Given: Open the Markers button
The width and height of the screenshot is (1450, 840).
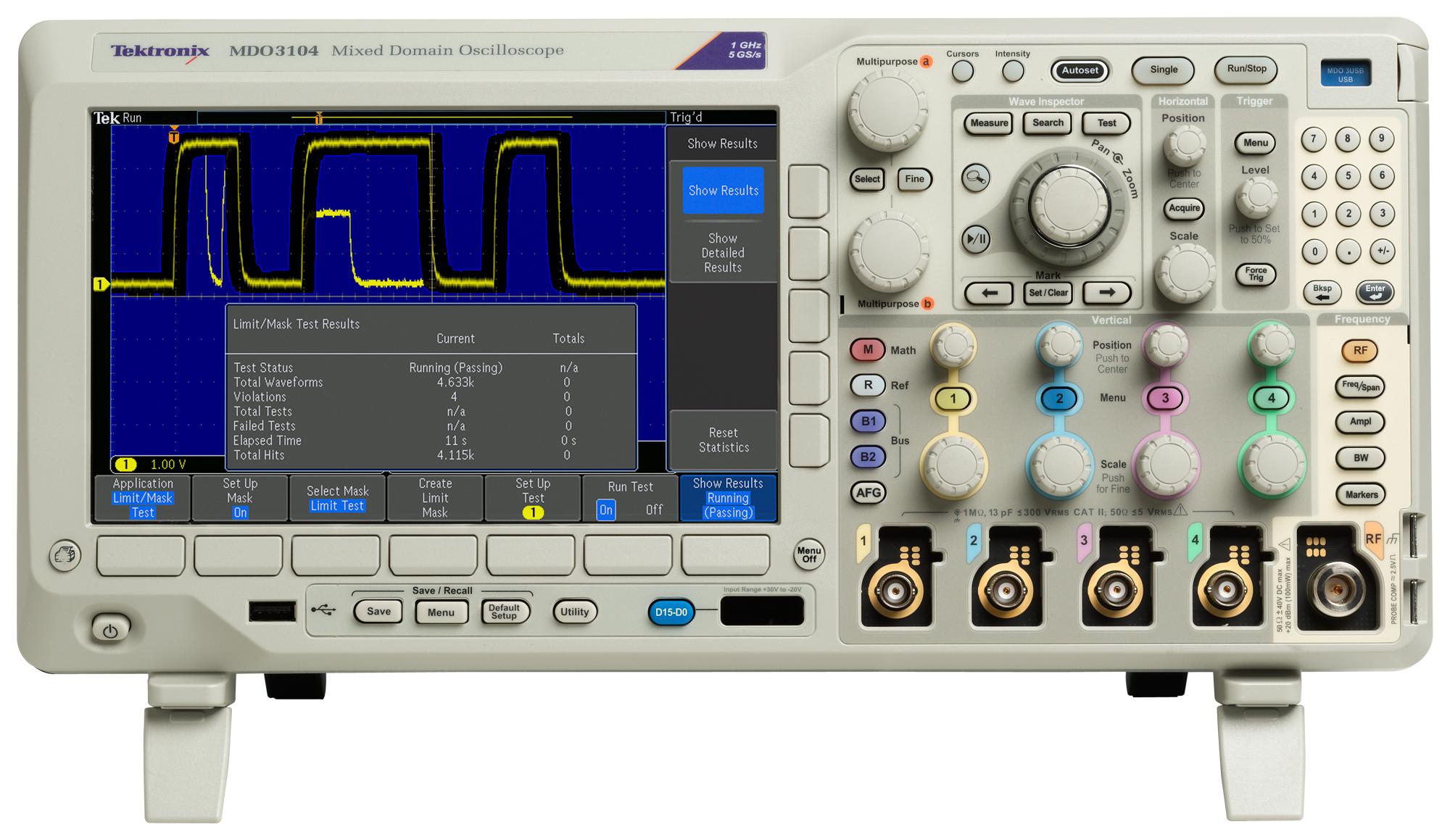Looking at the screenshot, I should tap(1361, 495).
